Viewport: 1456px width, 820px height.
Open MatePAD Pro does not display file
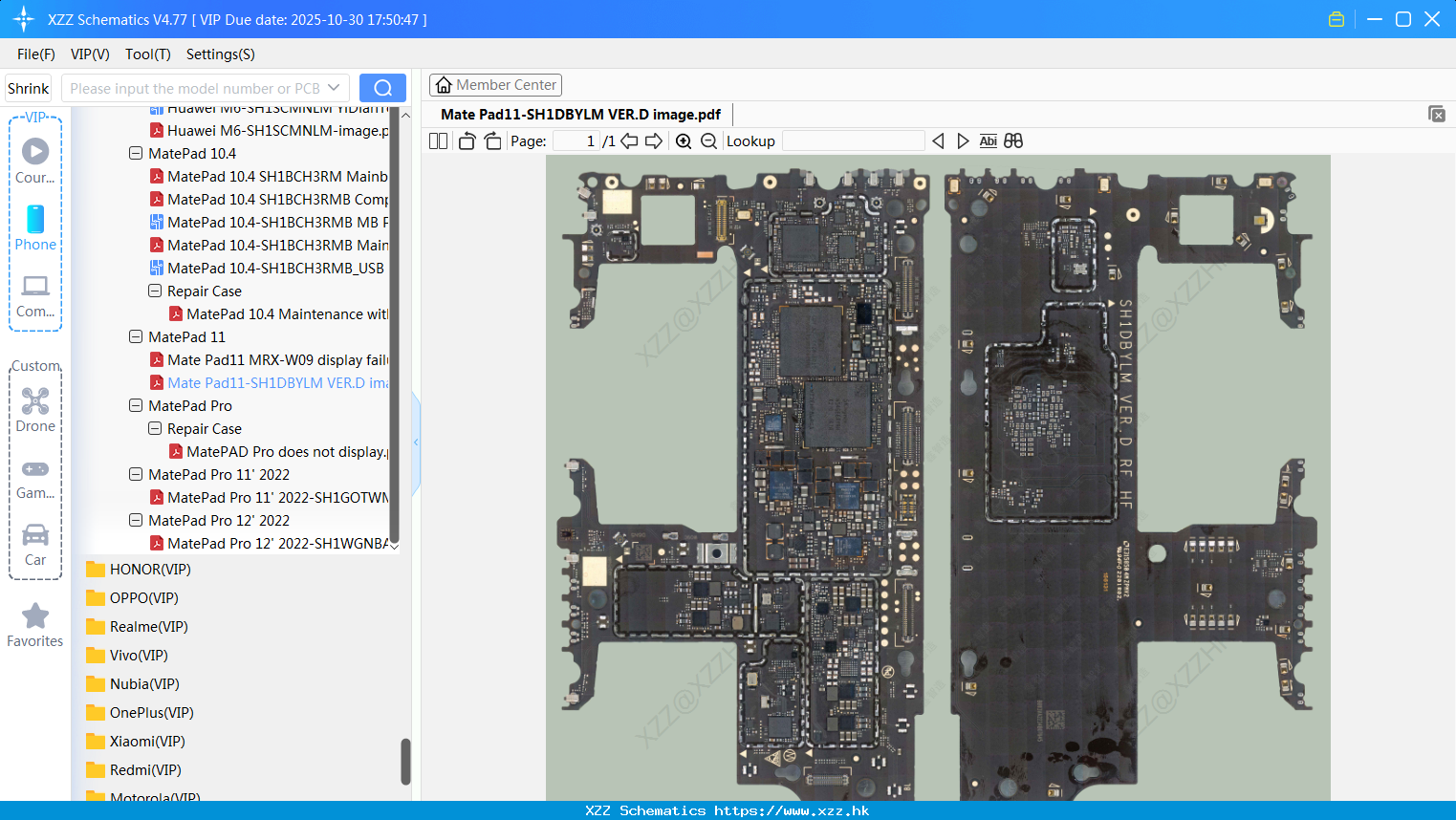pyautogui.click(x=278, y=451)
